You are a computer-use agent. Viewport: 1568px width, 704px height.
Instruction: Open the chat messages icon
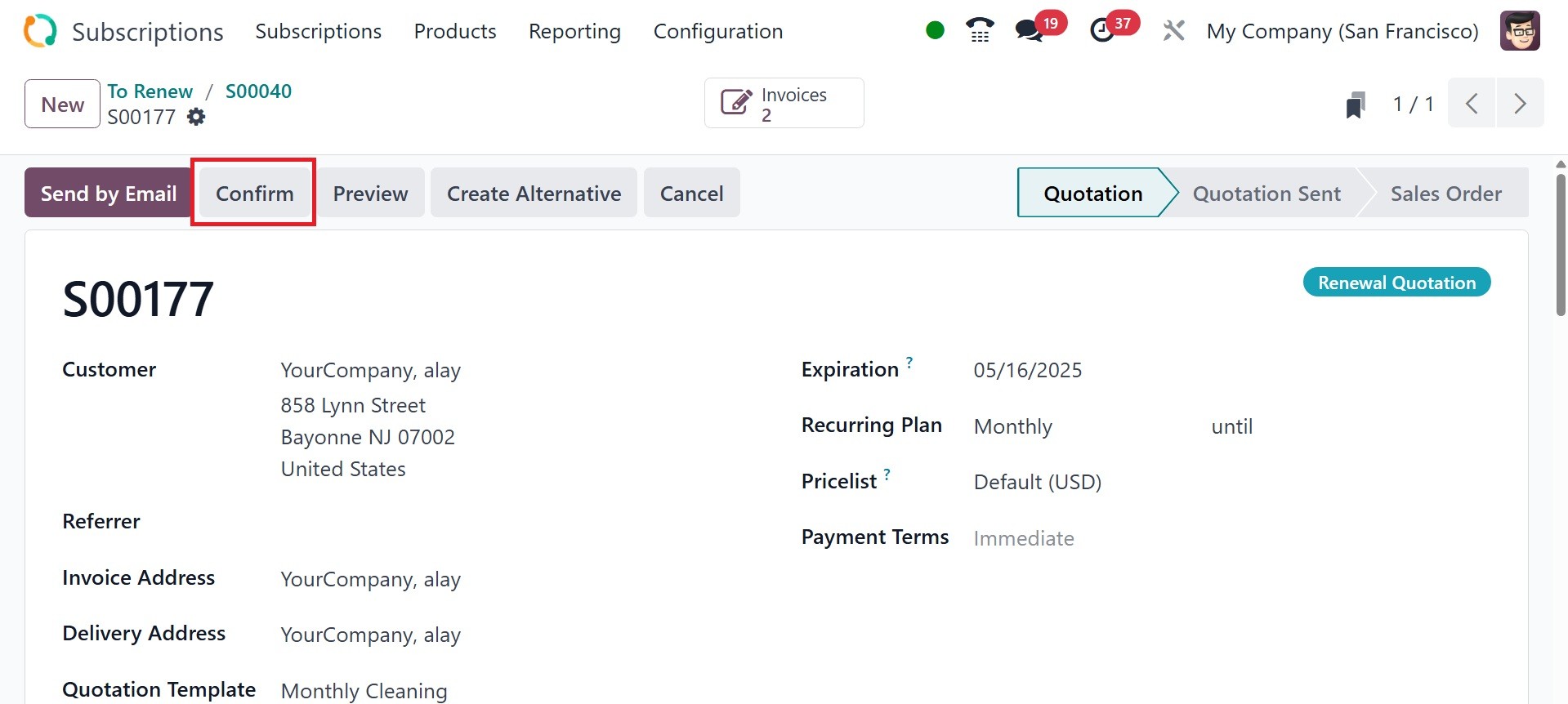click(x=1030, y=31)
